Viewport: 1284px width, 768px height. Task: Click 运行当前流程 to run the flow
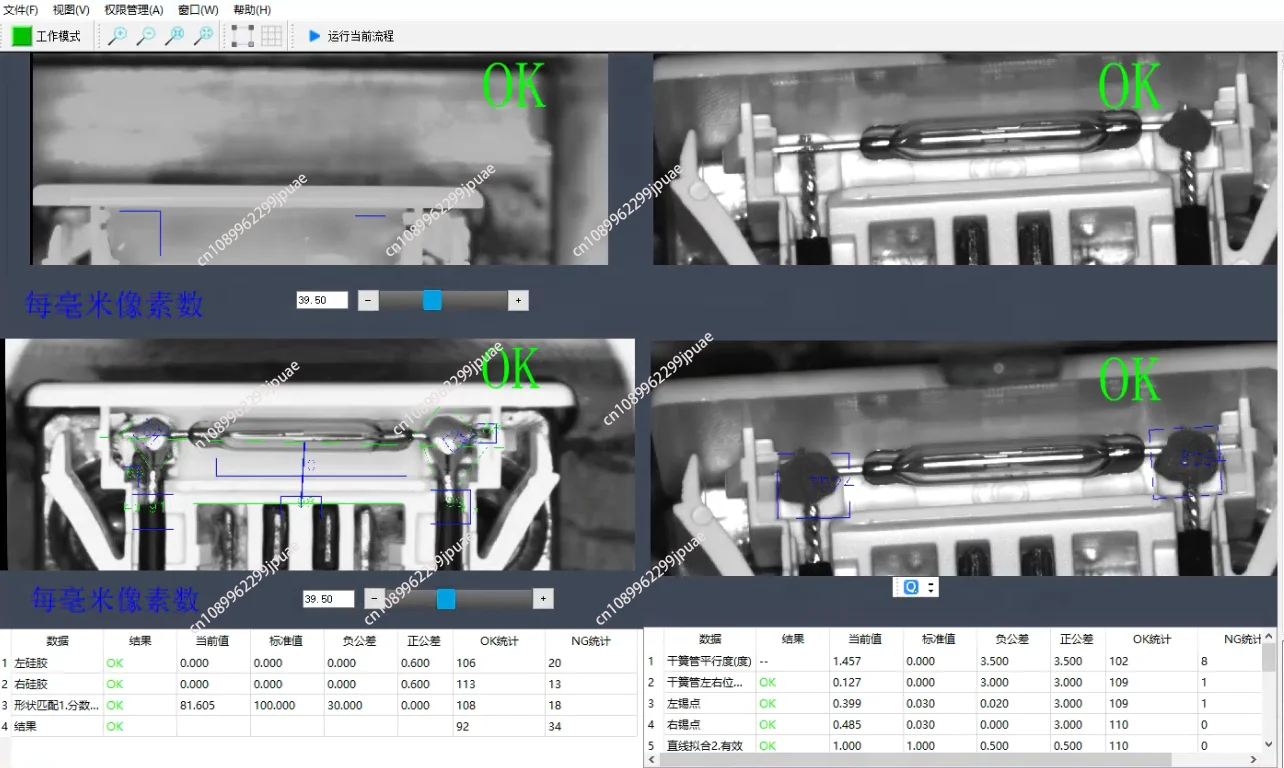[361, 36]
